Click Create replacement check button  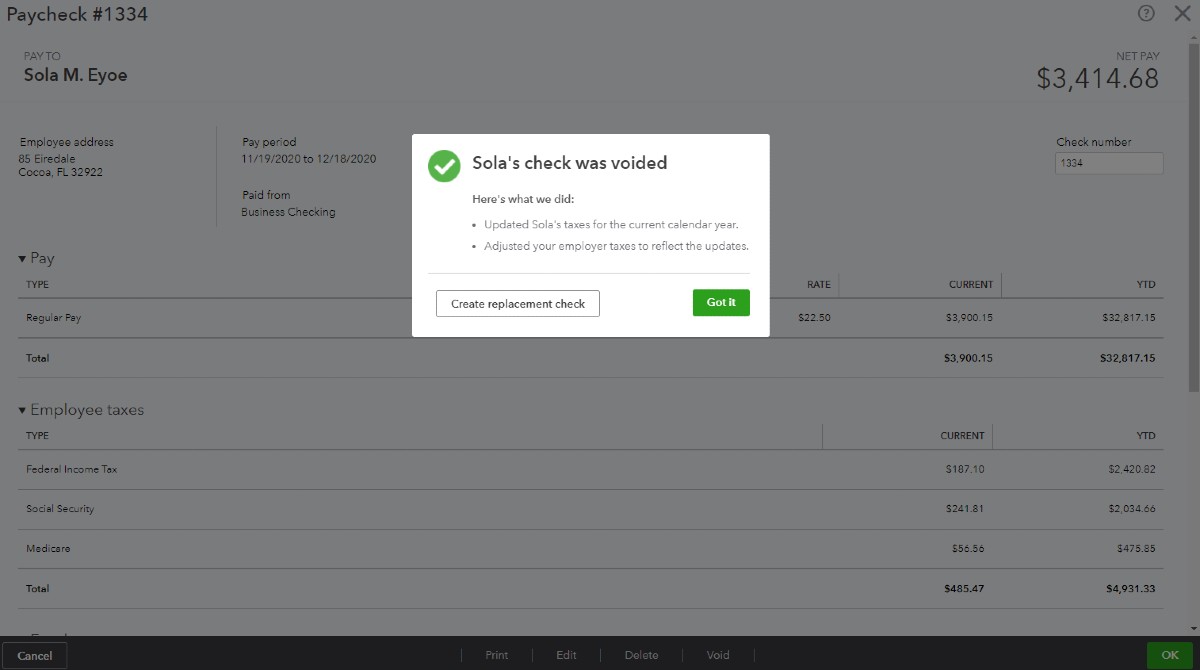click(518, 304)
